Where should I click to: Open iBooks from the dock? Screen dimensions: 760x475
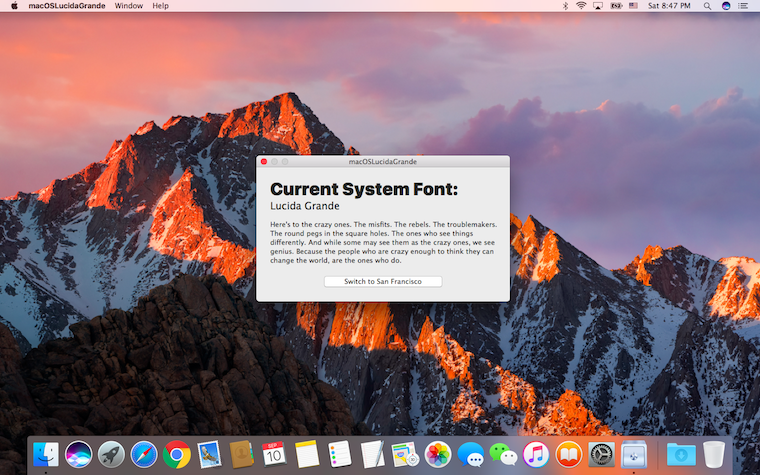pos(568,454)
